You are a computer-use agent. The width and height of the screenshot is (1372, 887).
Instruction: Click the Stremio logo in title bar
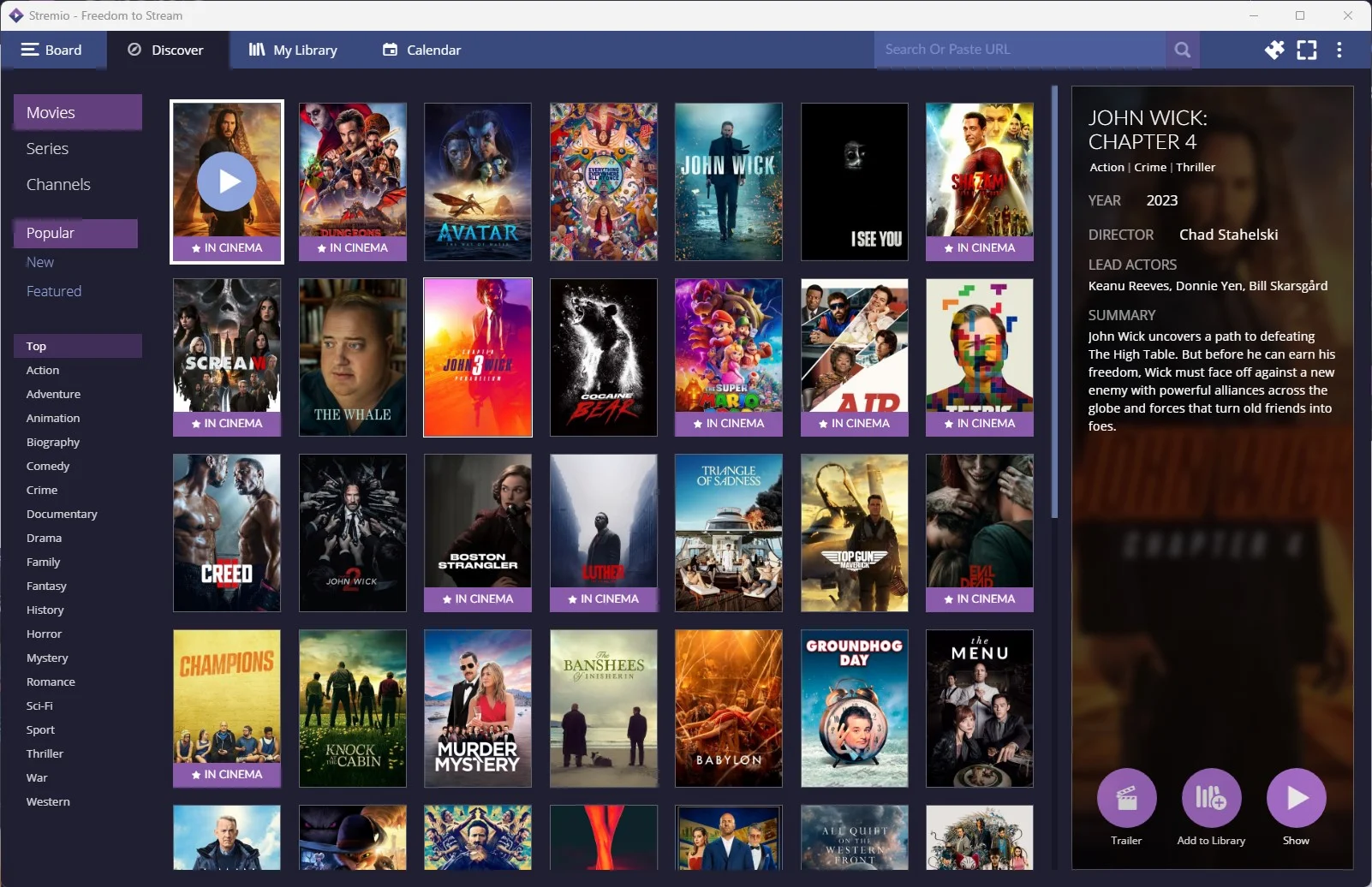pyautogui.click(x=15, y=15)
